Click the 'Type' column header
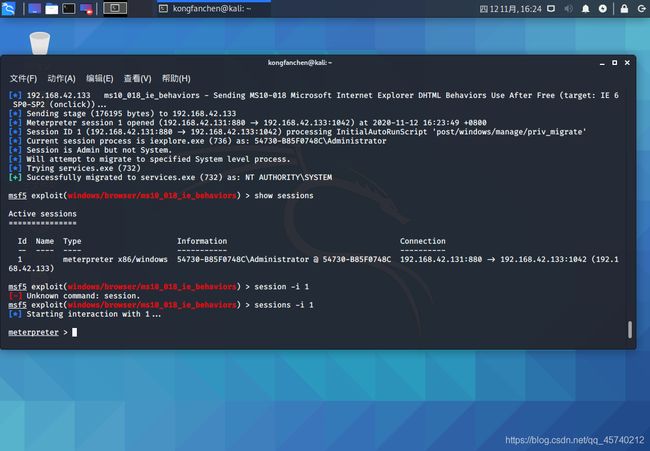Viewport: 650px width, 451px height. click(x=72, y=241)
